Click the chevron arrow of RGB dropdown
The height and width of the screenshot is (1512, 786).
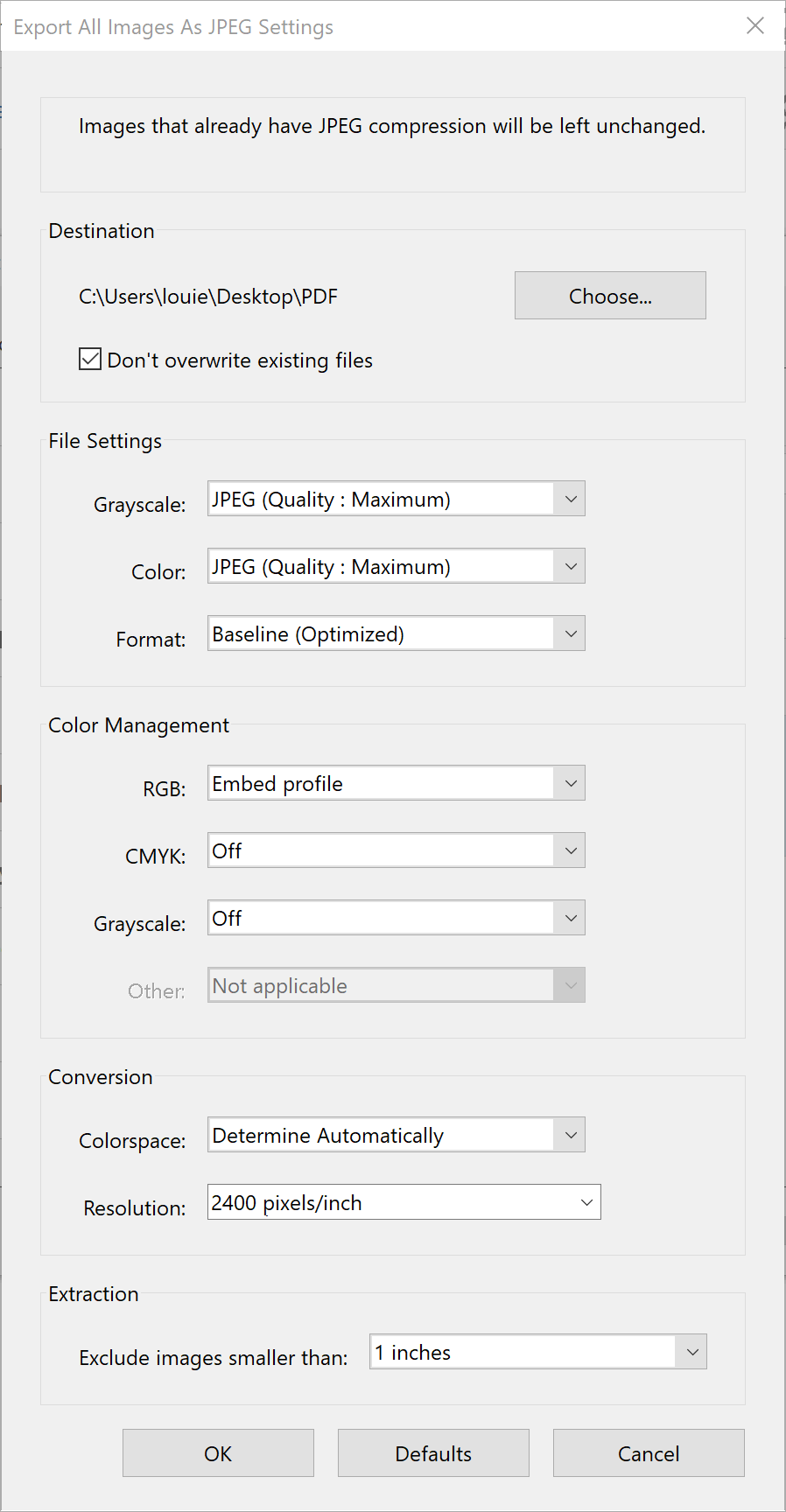click(x=571, y=783)
